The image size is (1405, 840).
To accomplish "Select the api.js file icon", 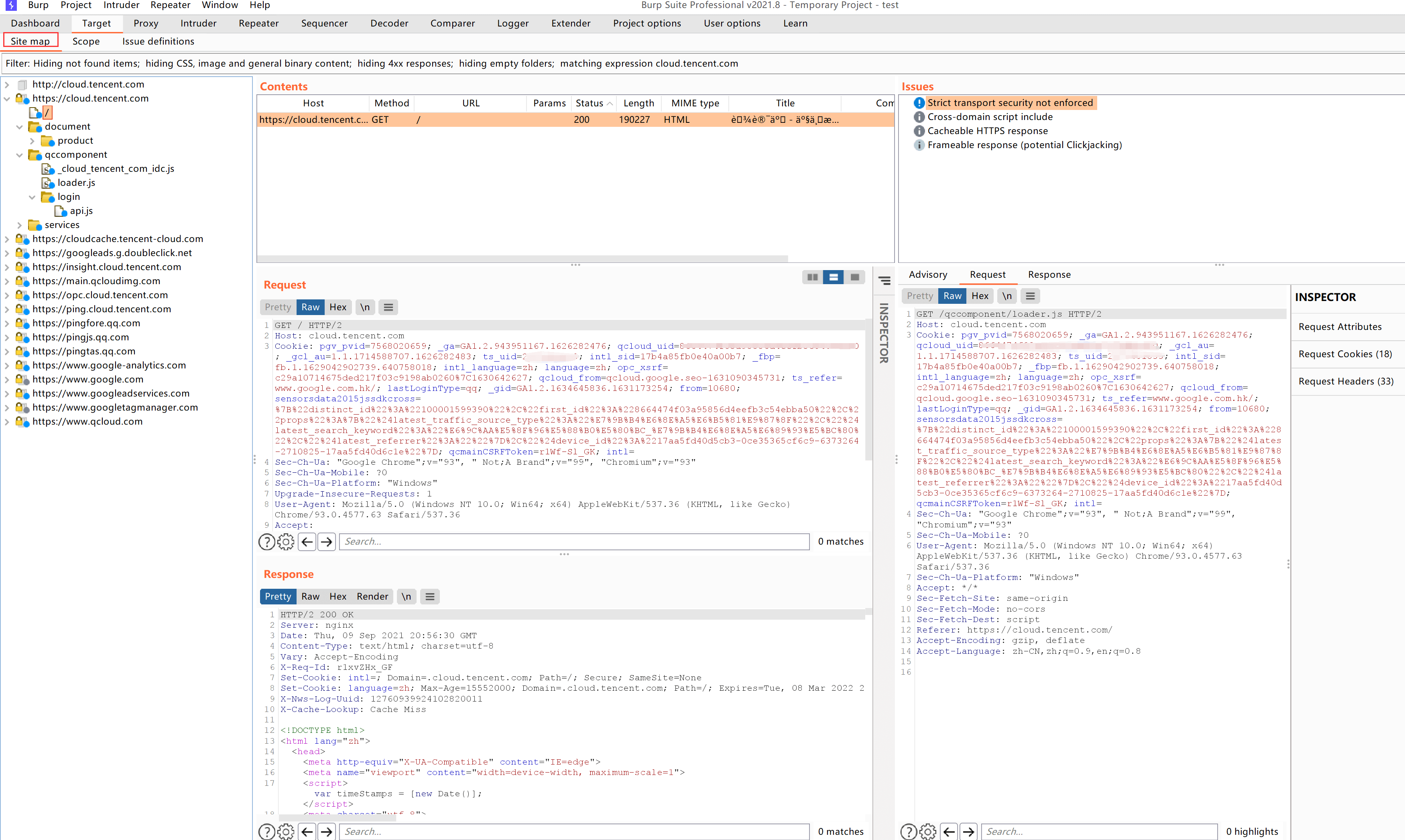I will [x=61, y=211].
